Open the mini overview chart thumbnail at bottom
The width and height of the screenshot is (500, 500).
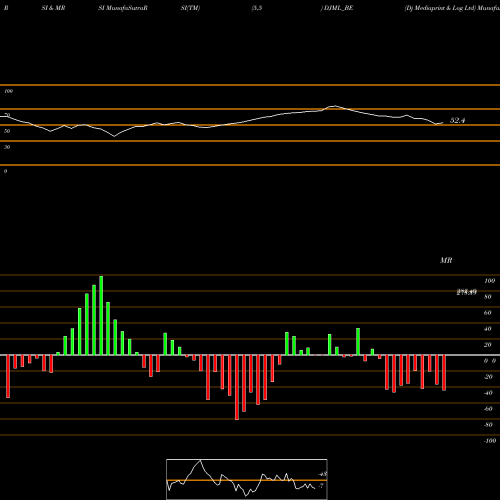[247, 479]
